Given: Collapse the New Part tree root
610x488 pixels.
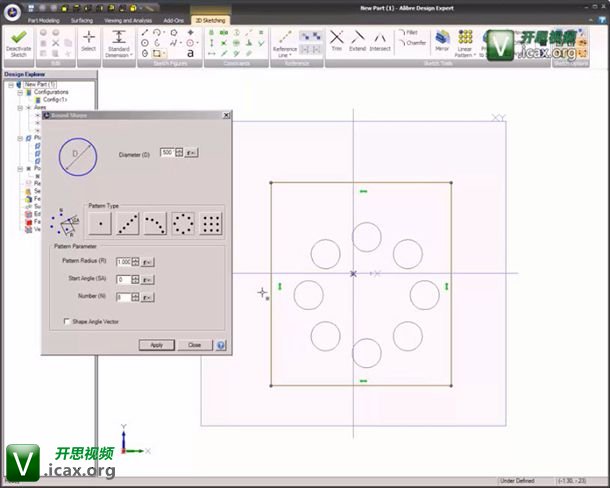Looking at the screenshot, I should pos(11,85).
